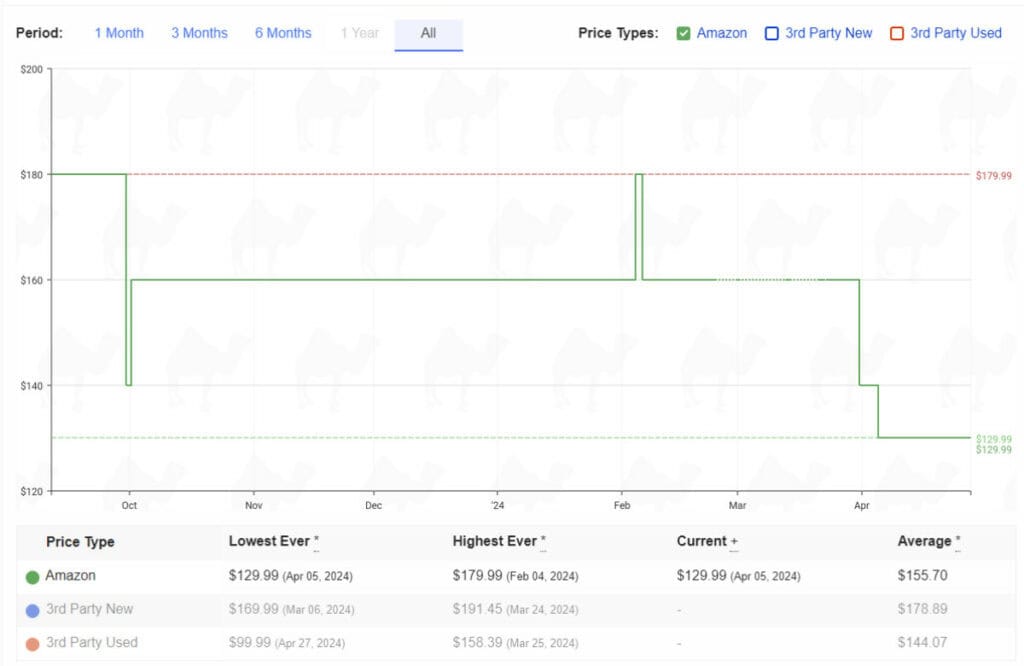
Task: Choose the 1 Year period option
Action: tap(359, 33)
